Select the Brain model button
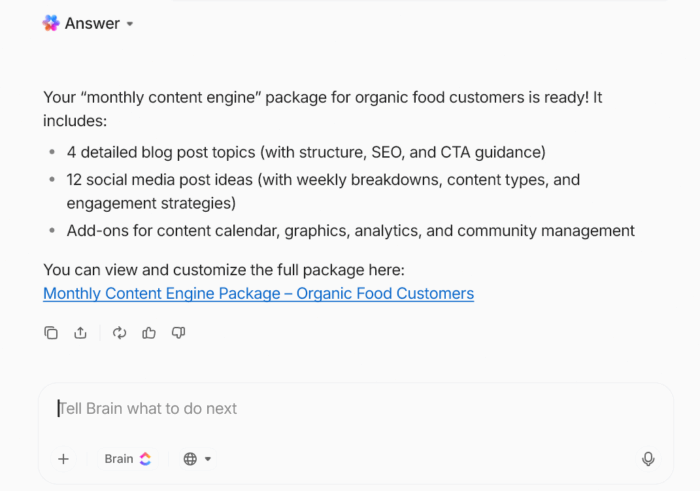 (x=119, y=459)
